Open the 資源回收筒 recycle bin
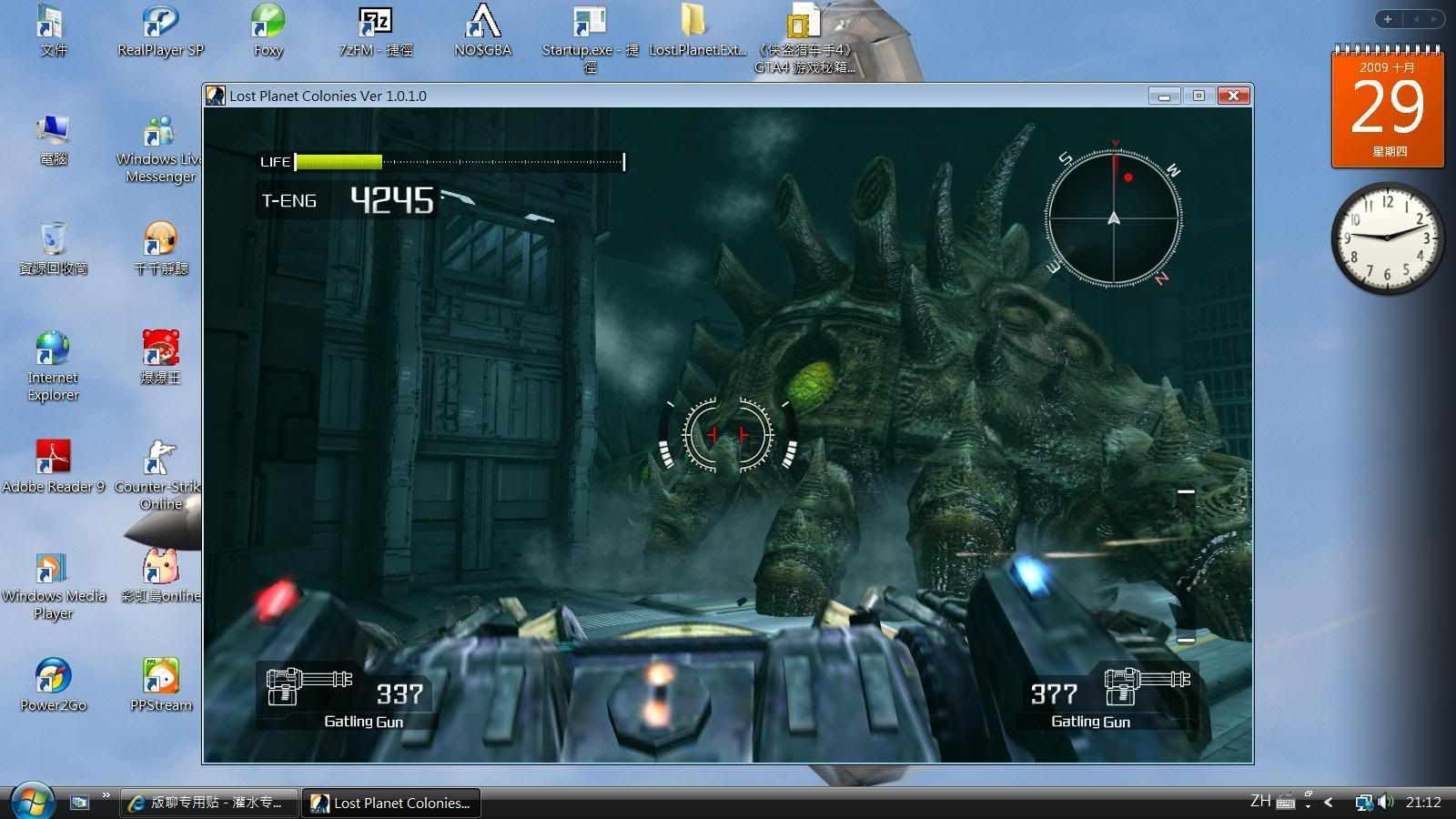This screenshot has height=819, width=1456. pos(53,248)
